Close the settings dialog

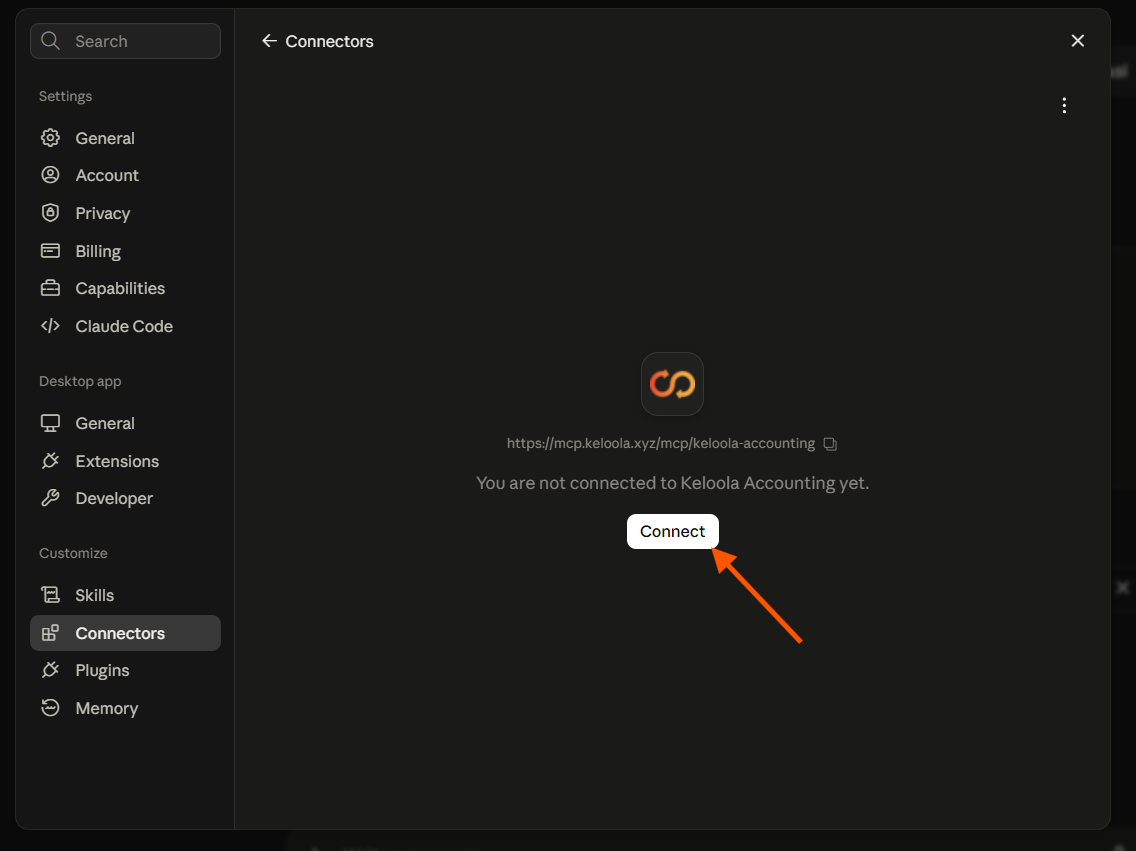(1077, 41)
